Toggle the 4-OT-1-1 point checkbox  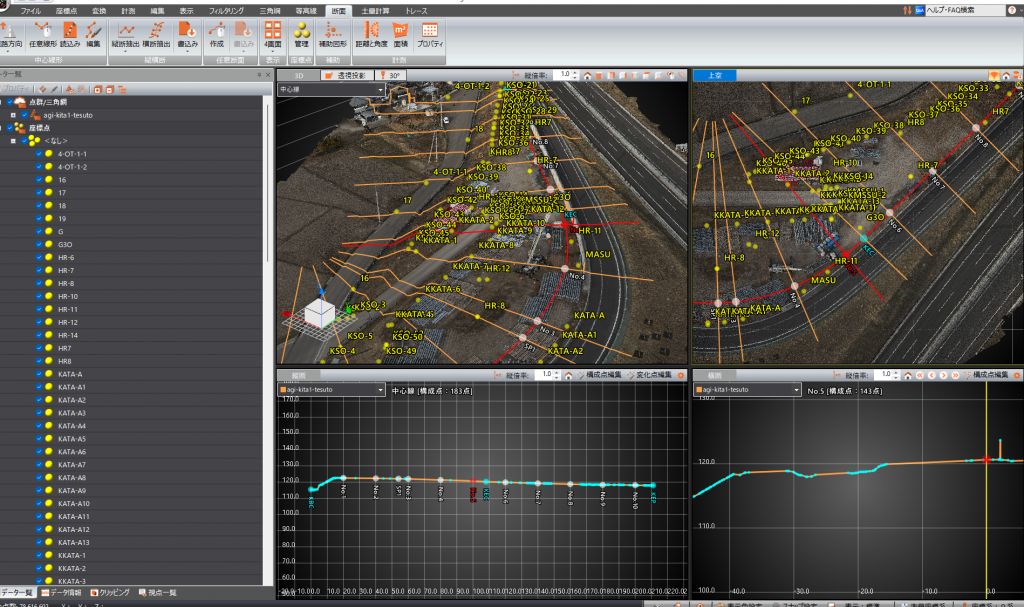pos(39,154)
